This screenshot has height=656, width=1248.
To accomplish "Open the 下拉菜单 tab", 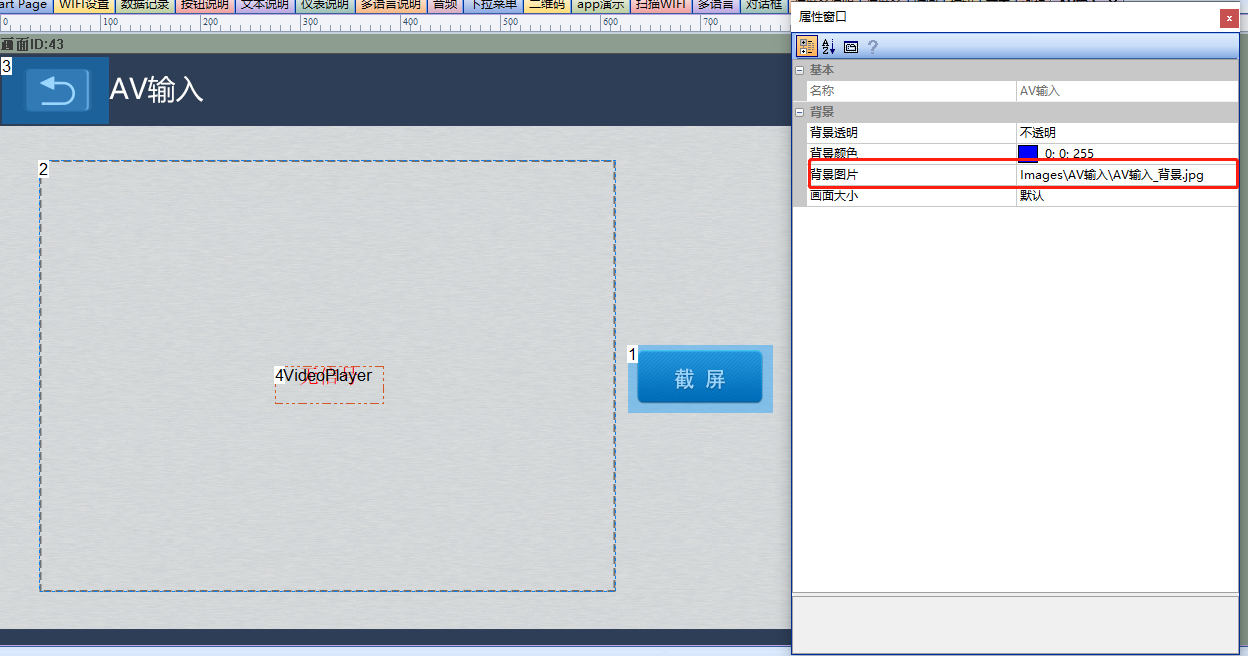I will [494, 5].
